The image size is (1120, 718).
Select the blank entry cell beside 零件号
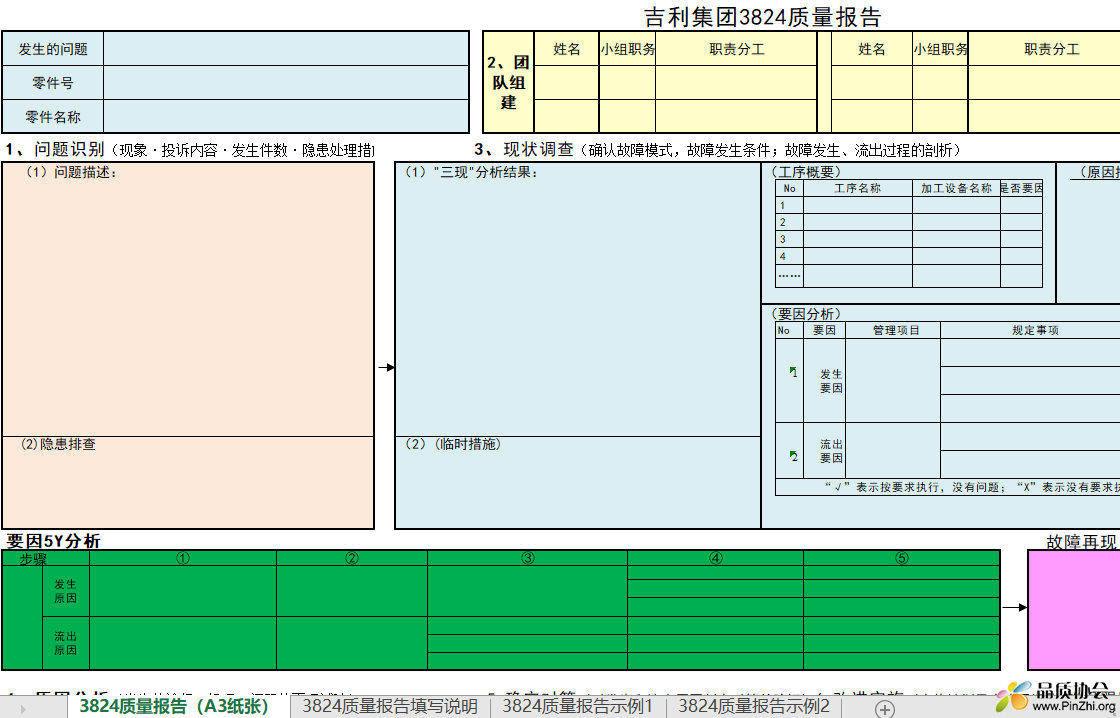point(286,83)
